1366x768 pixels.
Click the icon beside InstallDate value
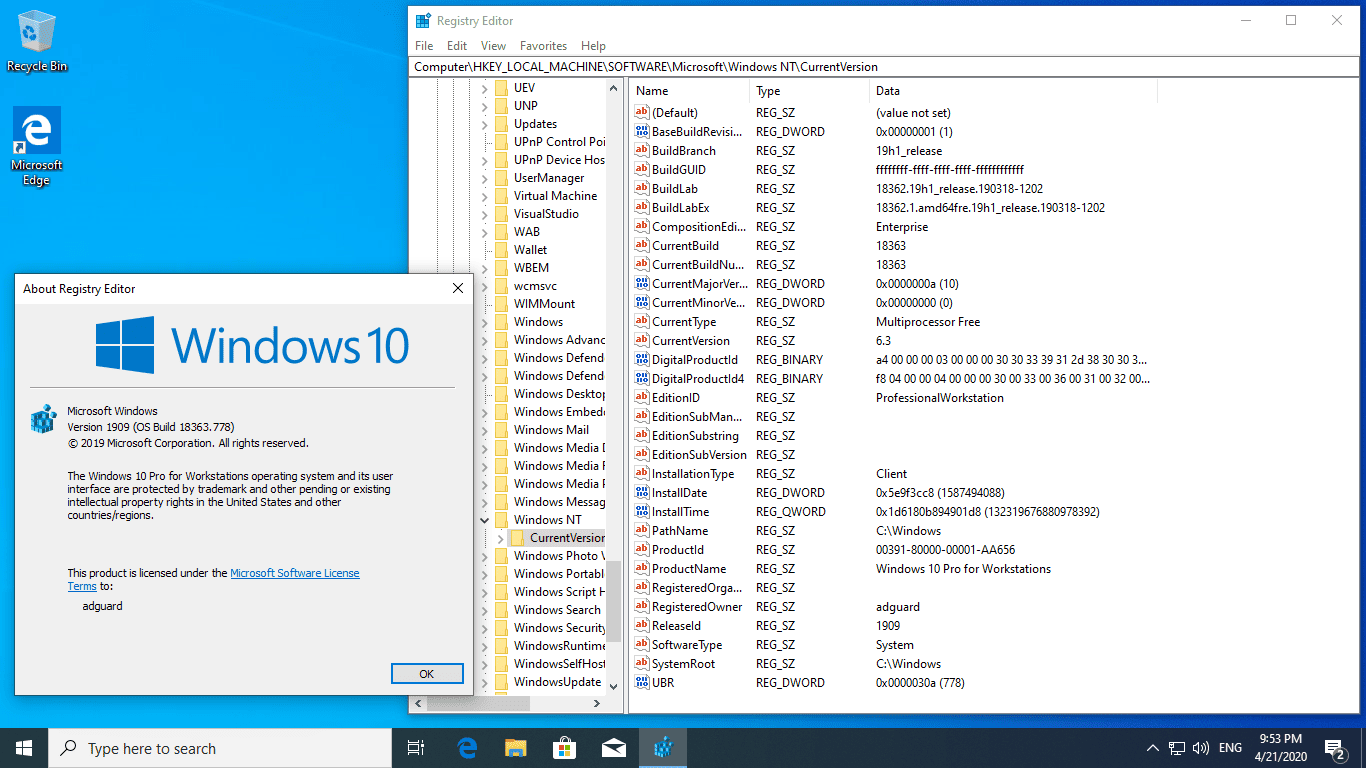click(x=642, y=493)
